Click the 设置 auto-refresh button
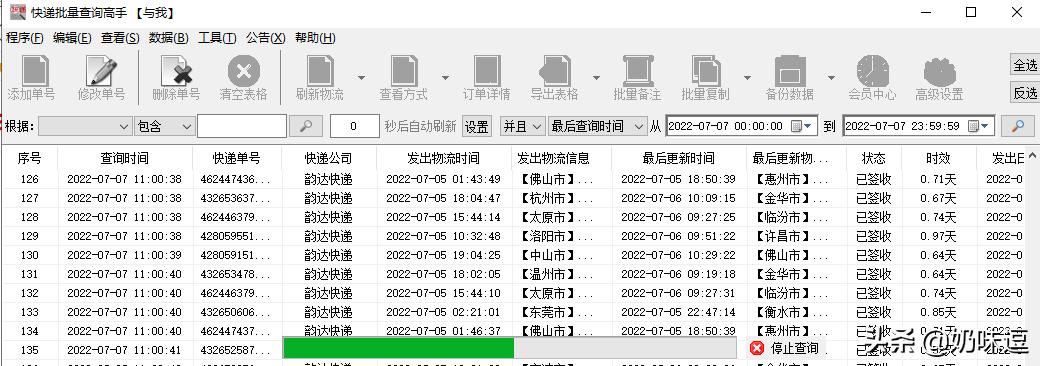Screen dimensions: 1040x366 477,126
